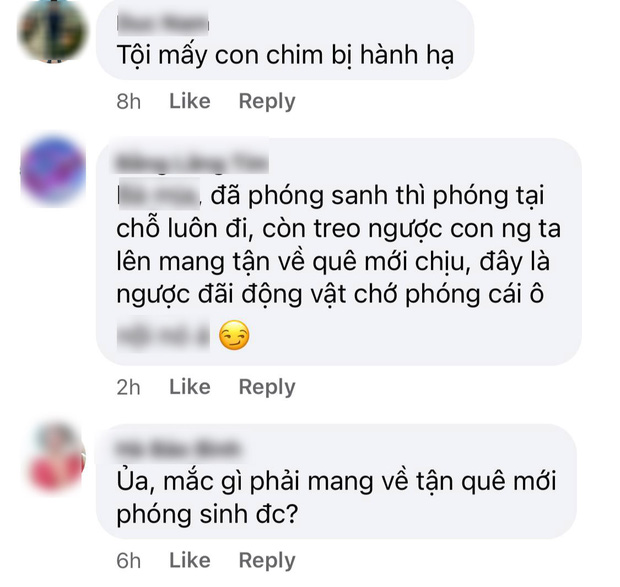Select the 'Tội mấy con chim bị hành hạ' comment bubble

(285, 40)
